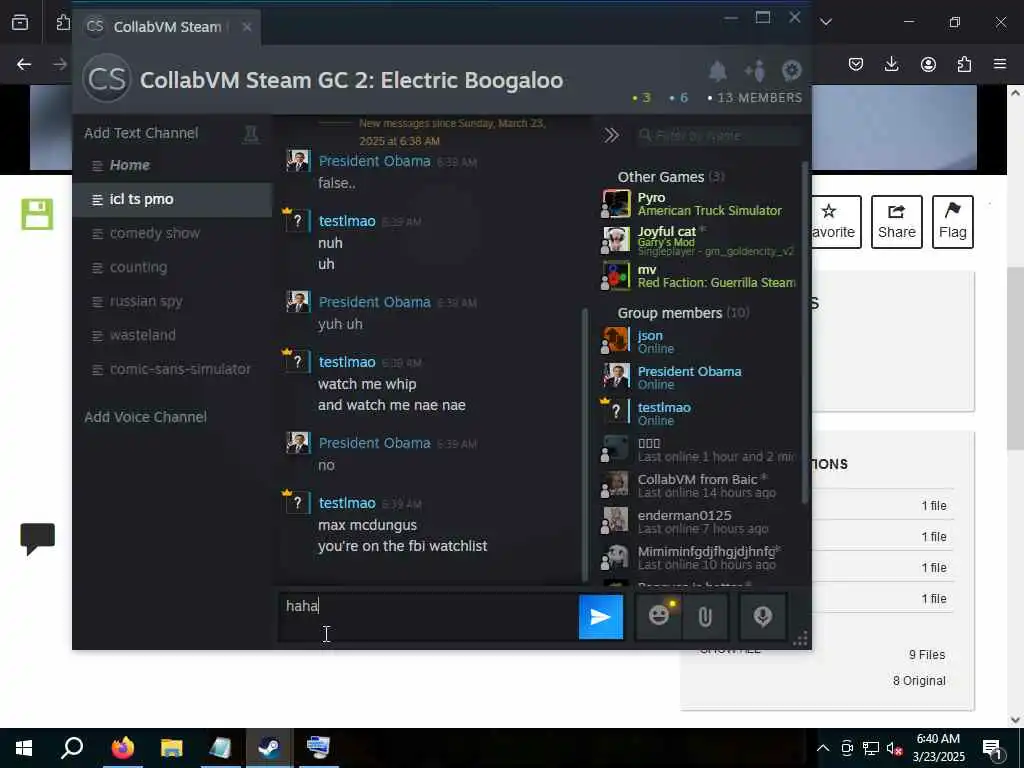
Task: Open Firefox account icon
Action: (928, 64)
